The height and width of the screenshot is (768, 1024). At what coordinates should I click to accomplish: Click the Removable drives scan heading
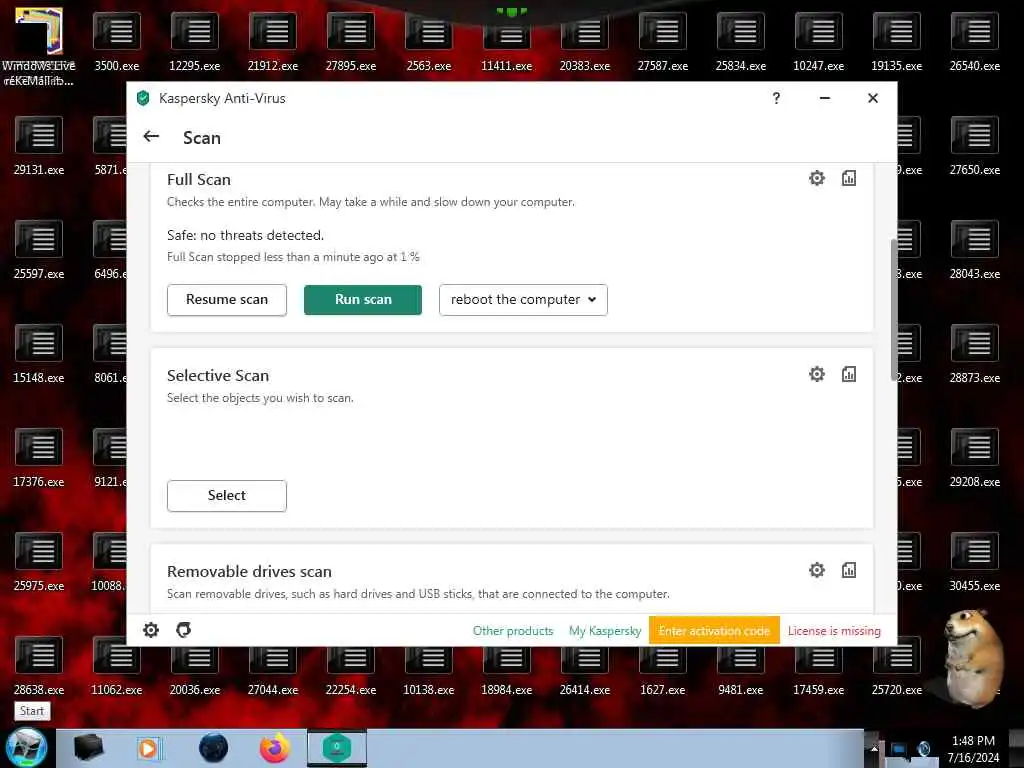coord(249,571)
